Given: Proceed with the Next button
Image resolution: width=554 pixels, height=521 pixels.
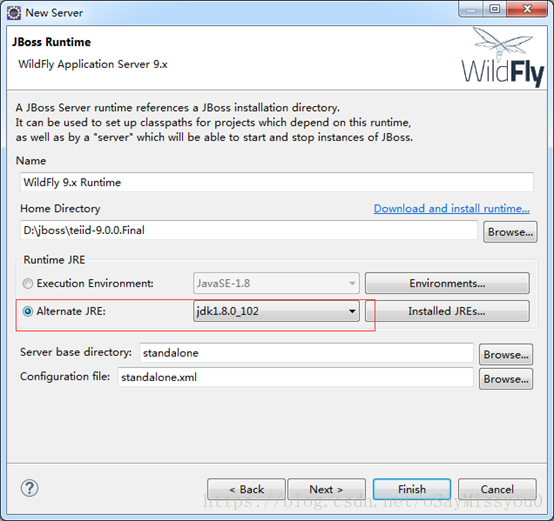Looking at the screenshot, I should tap(326, 489).
